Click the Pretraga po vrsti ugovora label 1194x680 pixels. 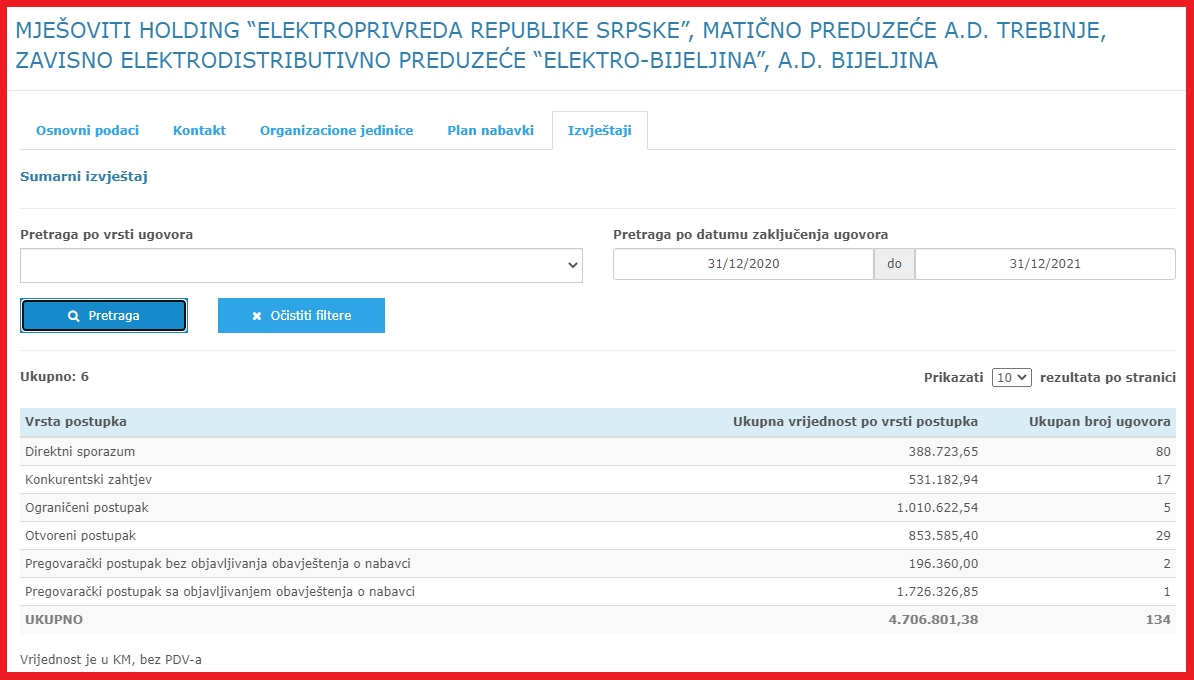tap(107, 235)
